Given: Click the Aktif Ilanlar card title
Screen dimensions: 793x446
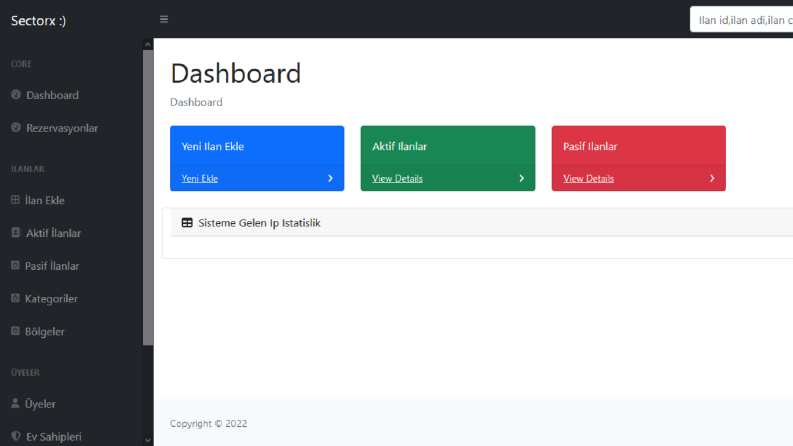Looking at the screenshot, I should click(400, 147).
